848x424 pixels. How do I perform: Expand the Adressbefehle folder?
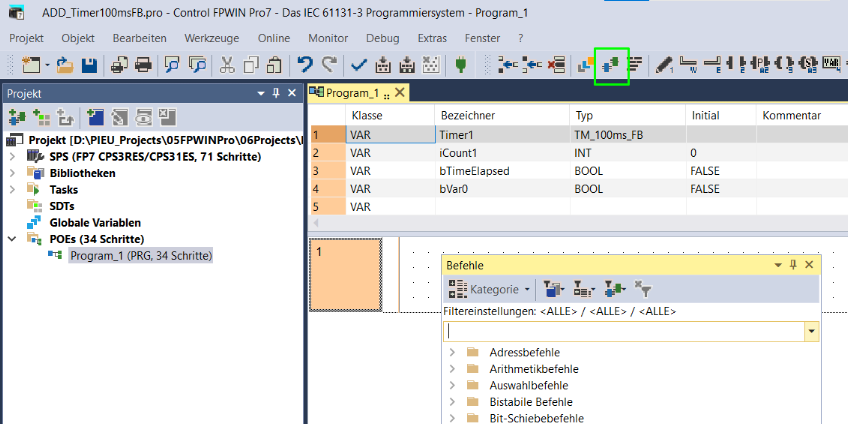pos(452,353)
